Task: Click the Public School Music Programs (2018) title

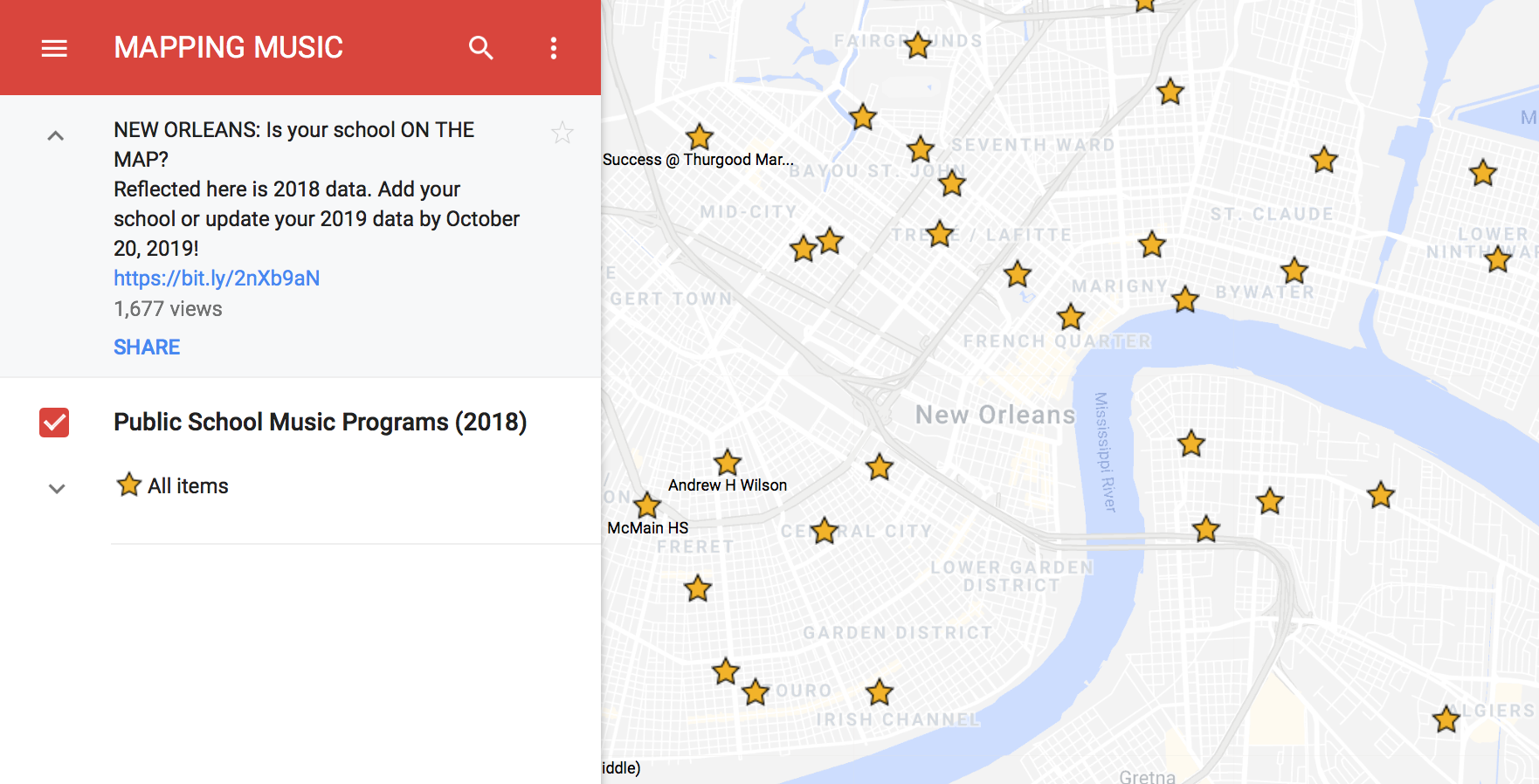Action: pos(321,423)
